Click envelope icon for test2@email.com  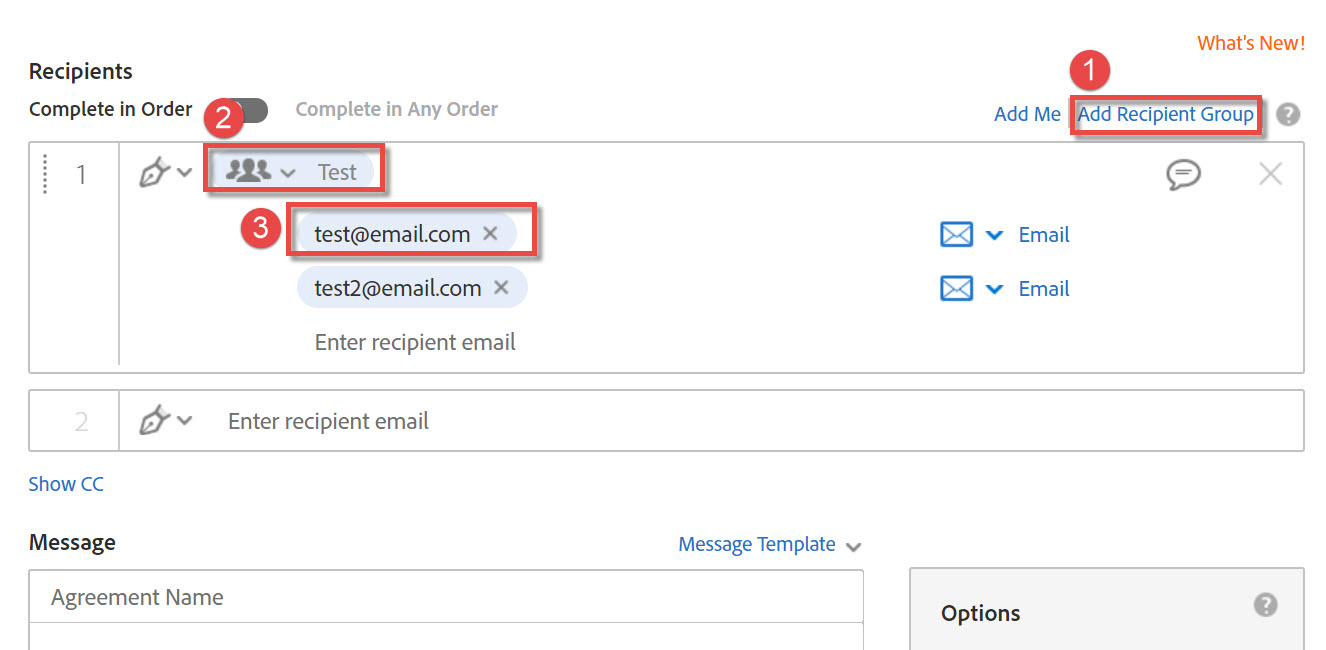957,289
